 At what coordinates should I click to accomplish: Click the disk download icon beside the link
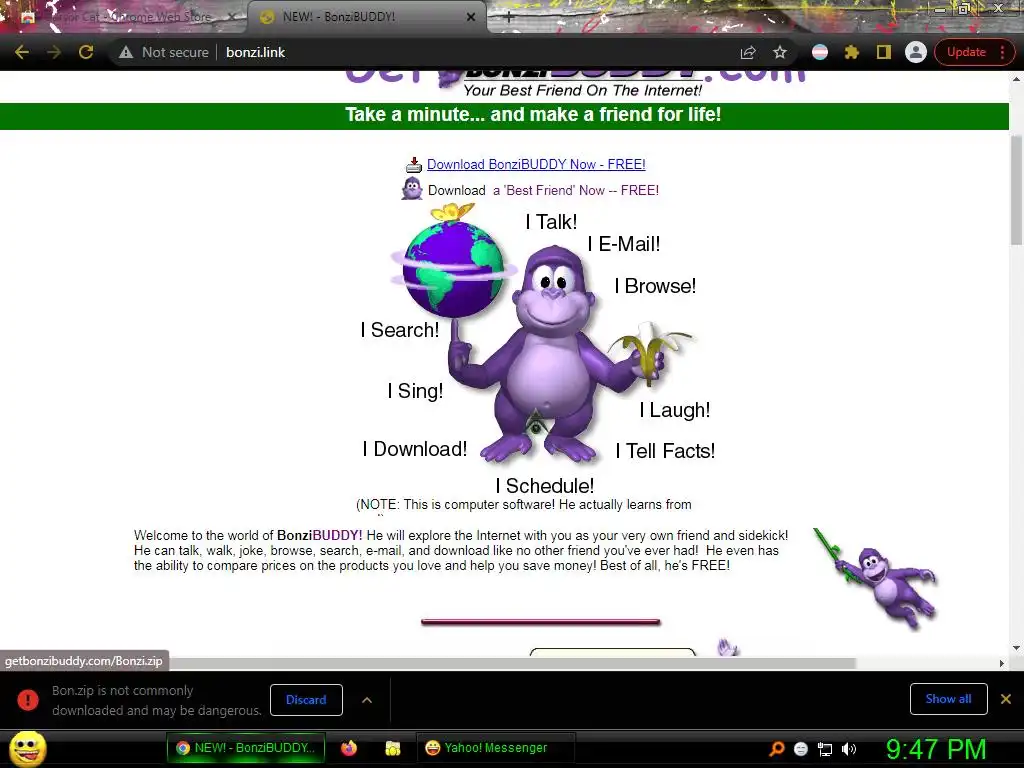414,165
